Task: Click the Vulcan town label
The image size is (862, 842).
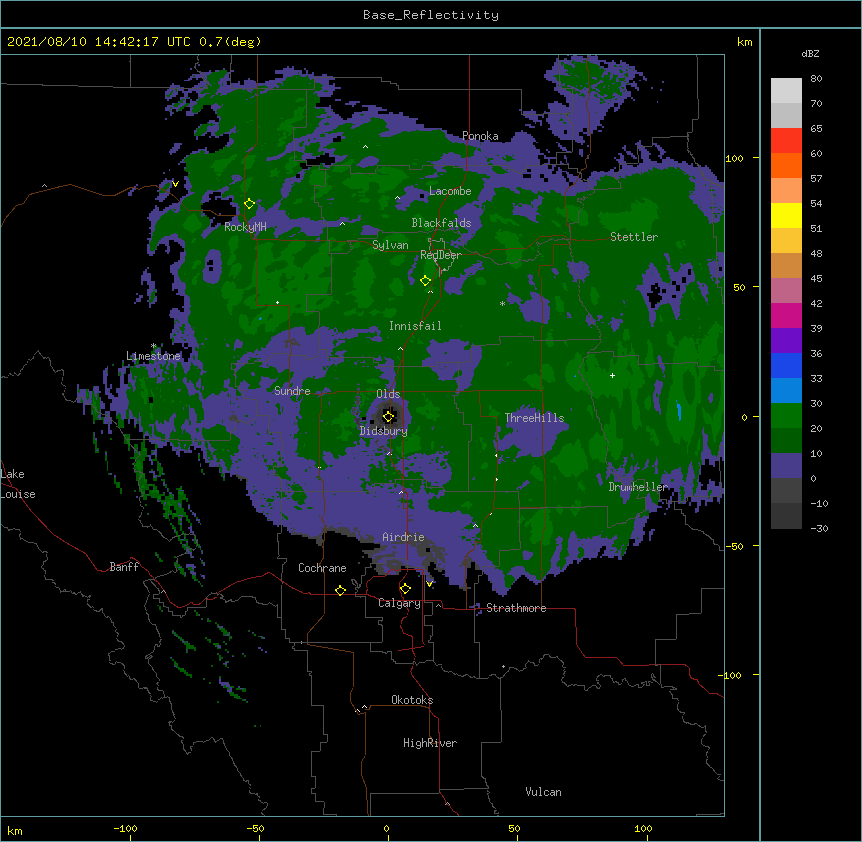Action: pos(543,792)
